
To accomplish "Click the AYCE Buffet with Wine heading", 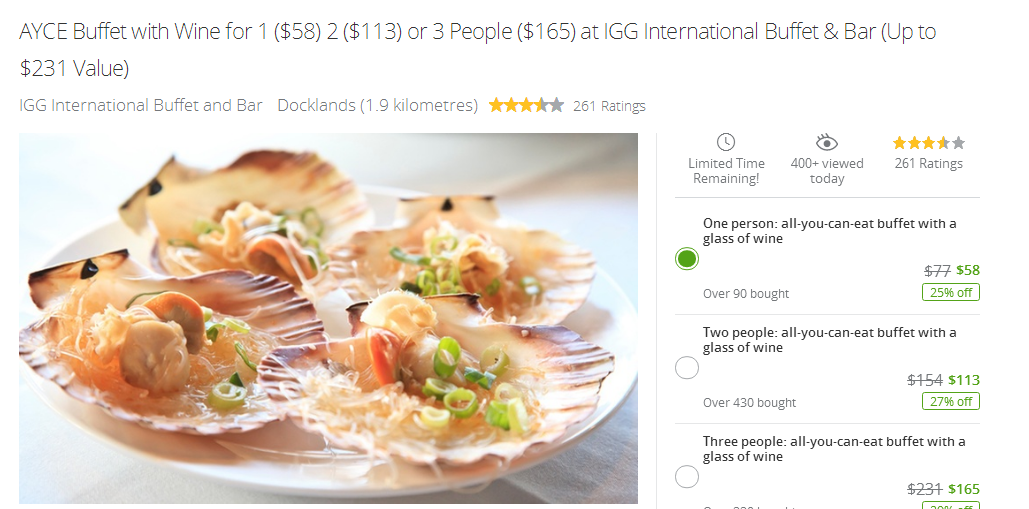I will click(x=478, y=49).
